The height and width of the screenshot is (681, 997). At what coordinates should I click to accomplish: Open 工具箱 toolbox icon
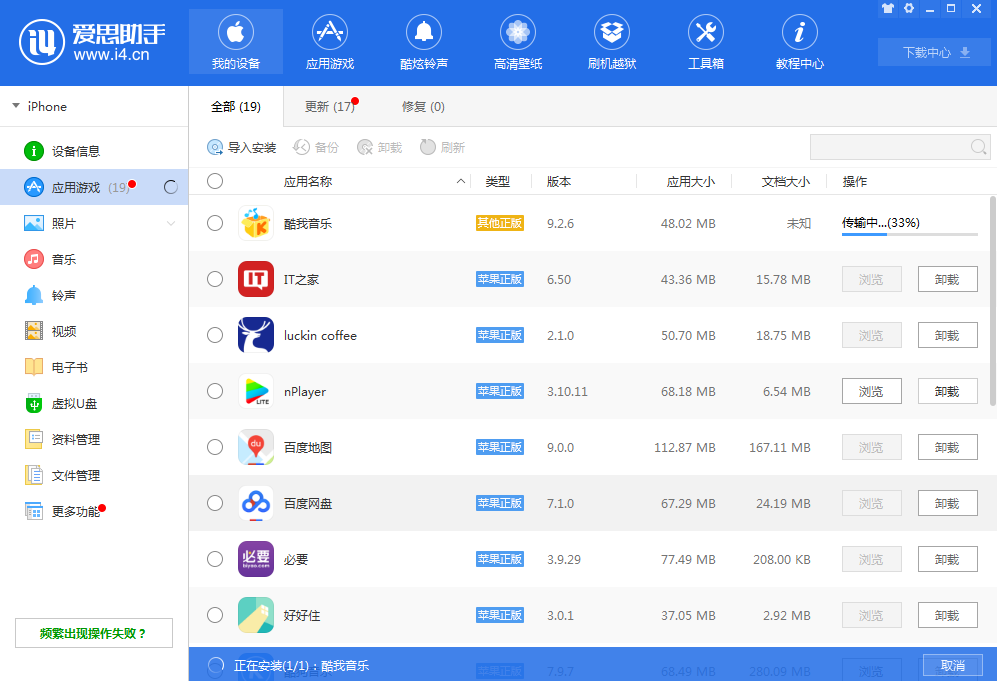pyautogui.click(x=706, y=32)
